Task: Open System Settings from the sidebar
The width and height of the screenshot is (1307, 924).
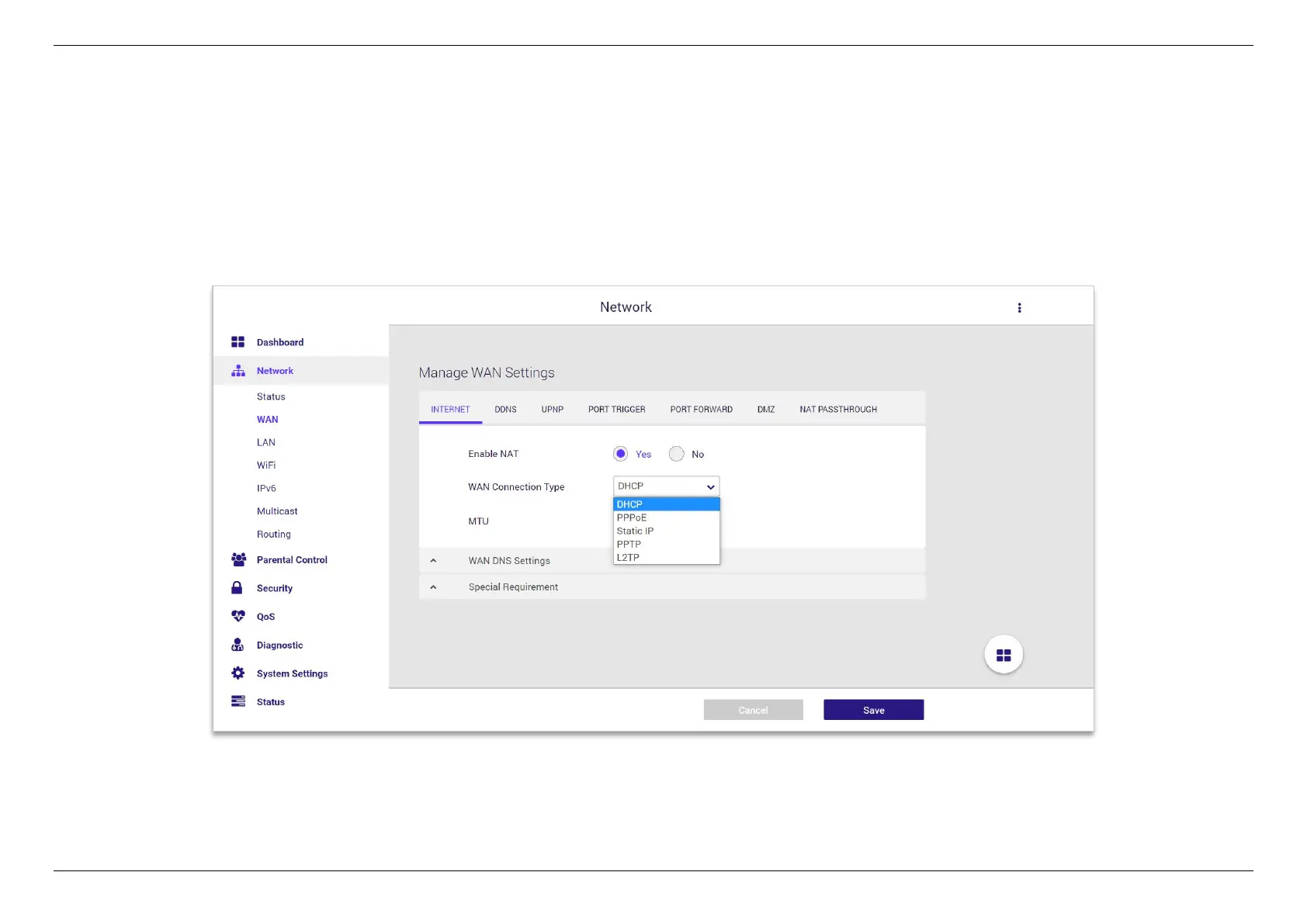Action: (292, 673)
